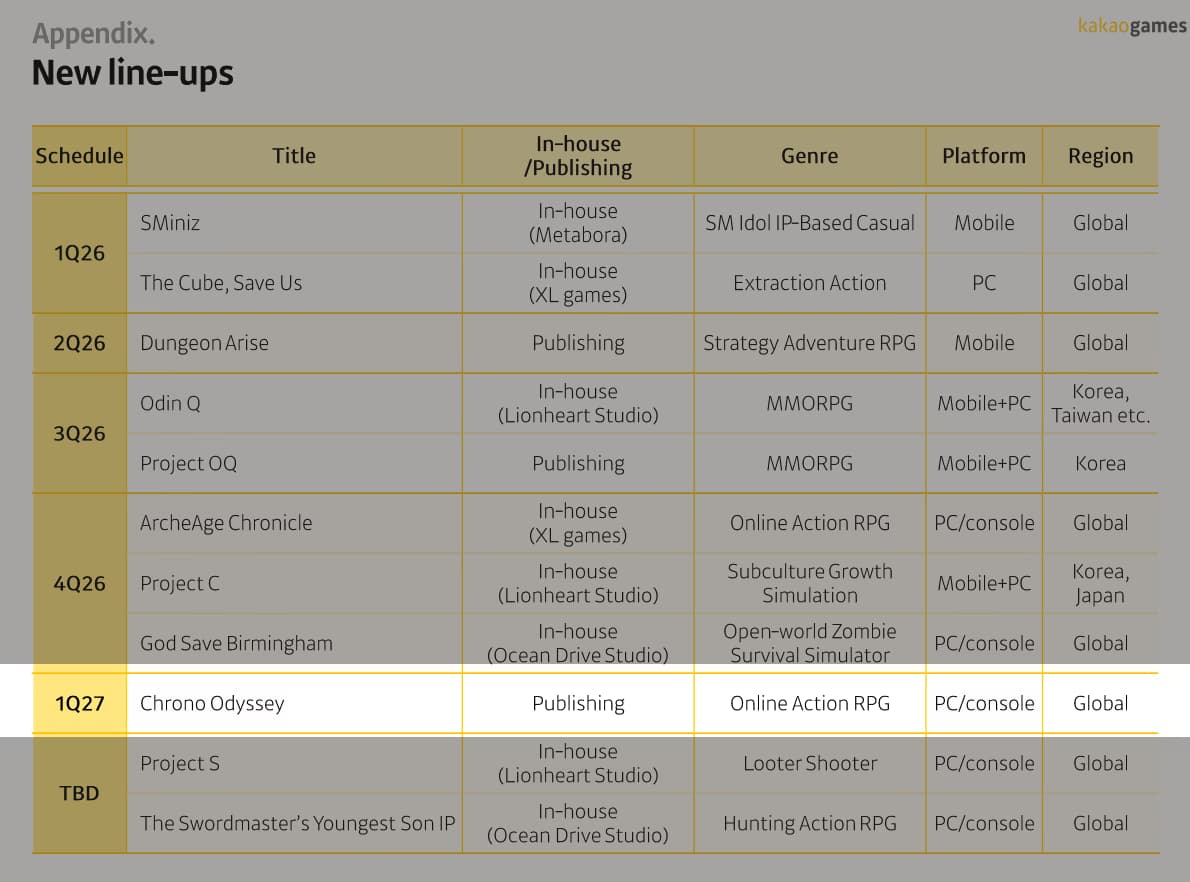Click 'Korea, Taiwan etc.' region cell
The width and height of the screenshot is (1190, 882).
click(x=1100, y=403)
